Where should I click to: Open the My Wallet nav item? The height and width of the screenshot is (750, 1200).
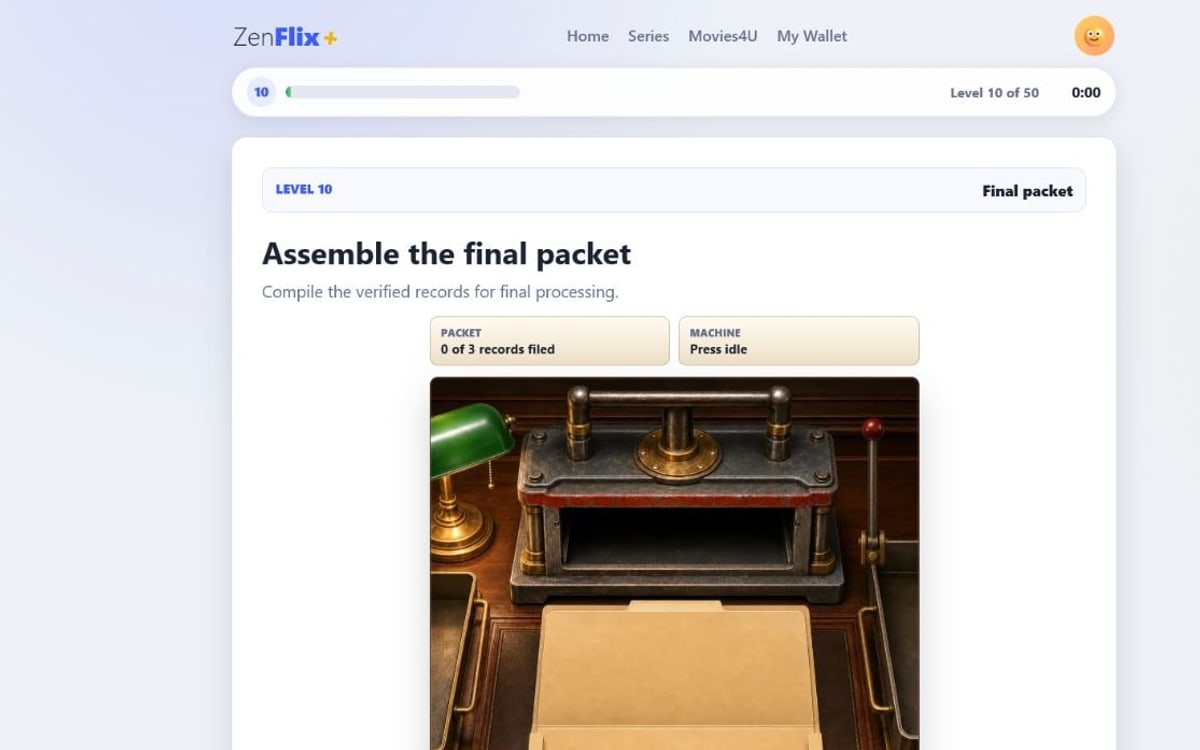pyautogui.click(x=811, y=36)
